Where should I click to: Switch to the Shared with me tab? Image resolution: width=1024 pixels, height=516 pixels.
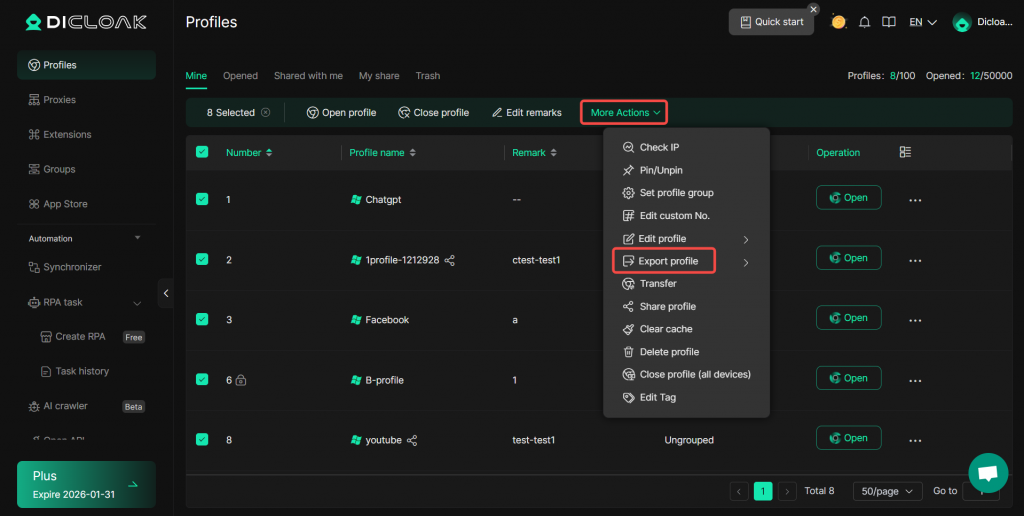(308, 76)
